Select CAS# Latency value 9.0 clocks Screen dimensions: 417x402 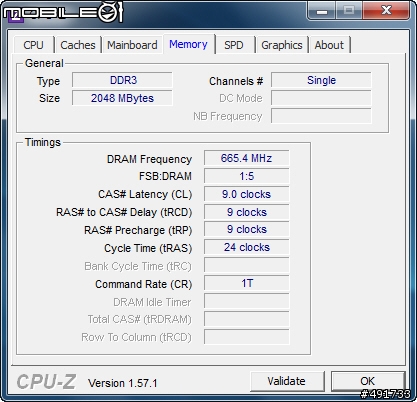[247, 194]
